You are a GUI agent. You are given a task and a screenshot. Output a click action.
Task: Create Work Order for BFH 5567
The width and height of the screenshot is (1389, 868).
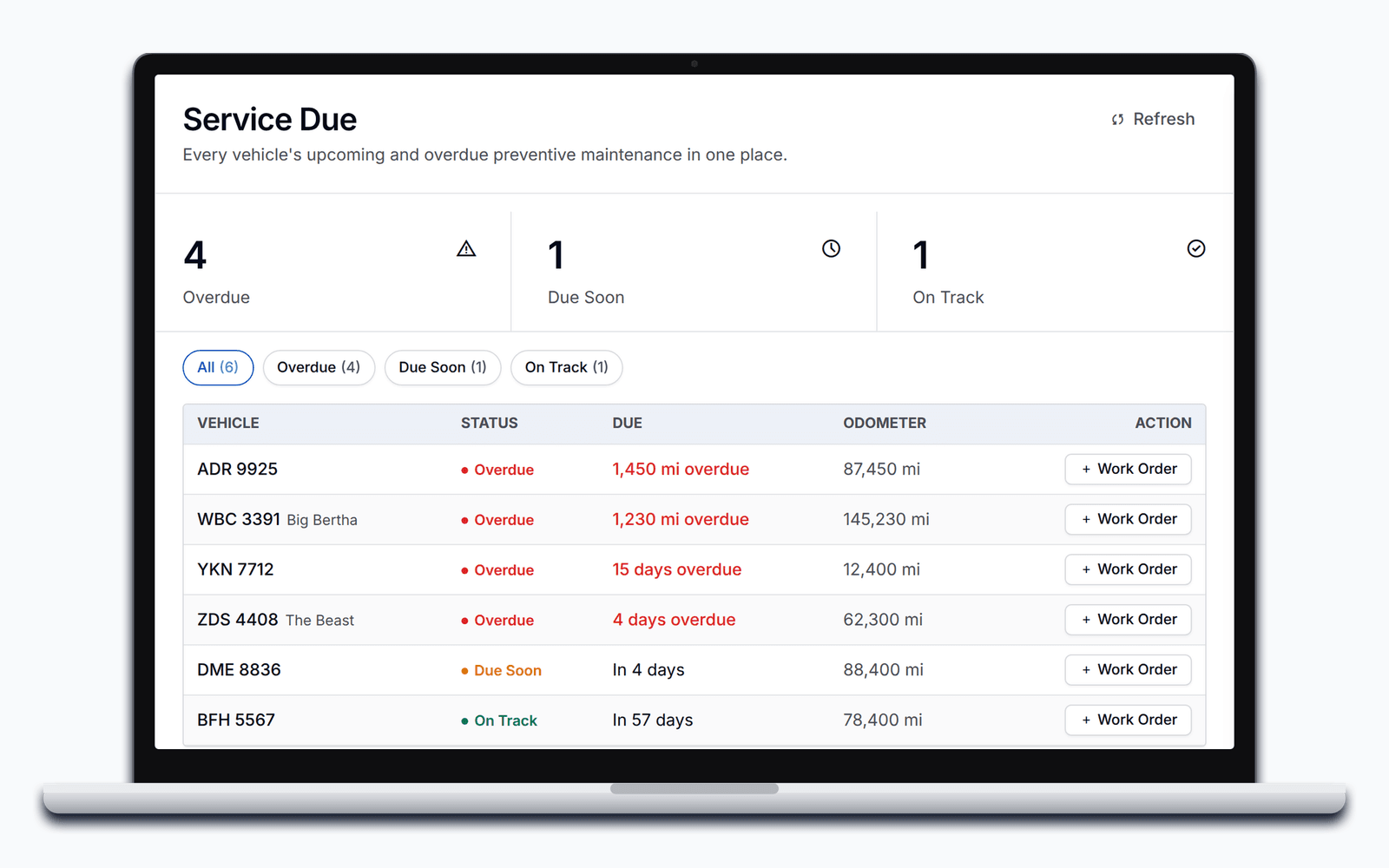point(1128,720)
